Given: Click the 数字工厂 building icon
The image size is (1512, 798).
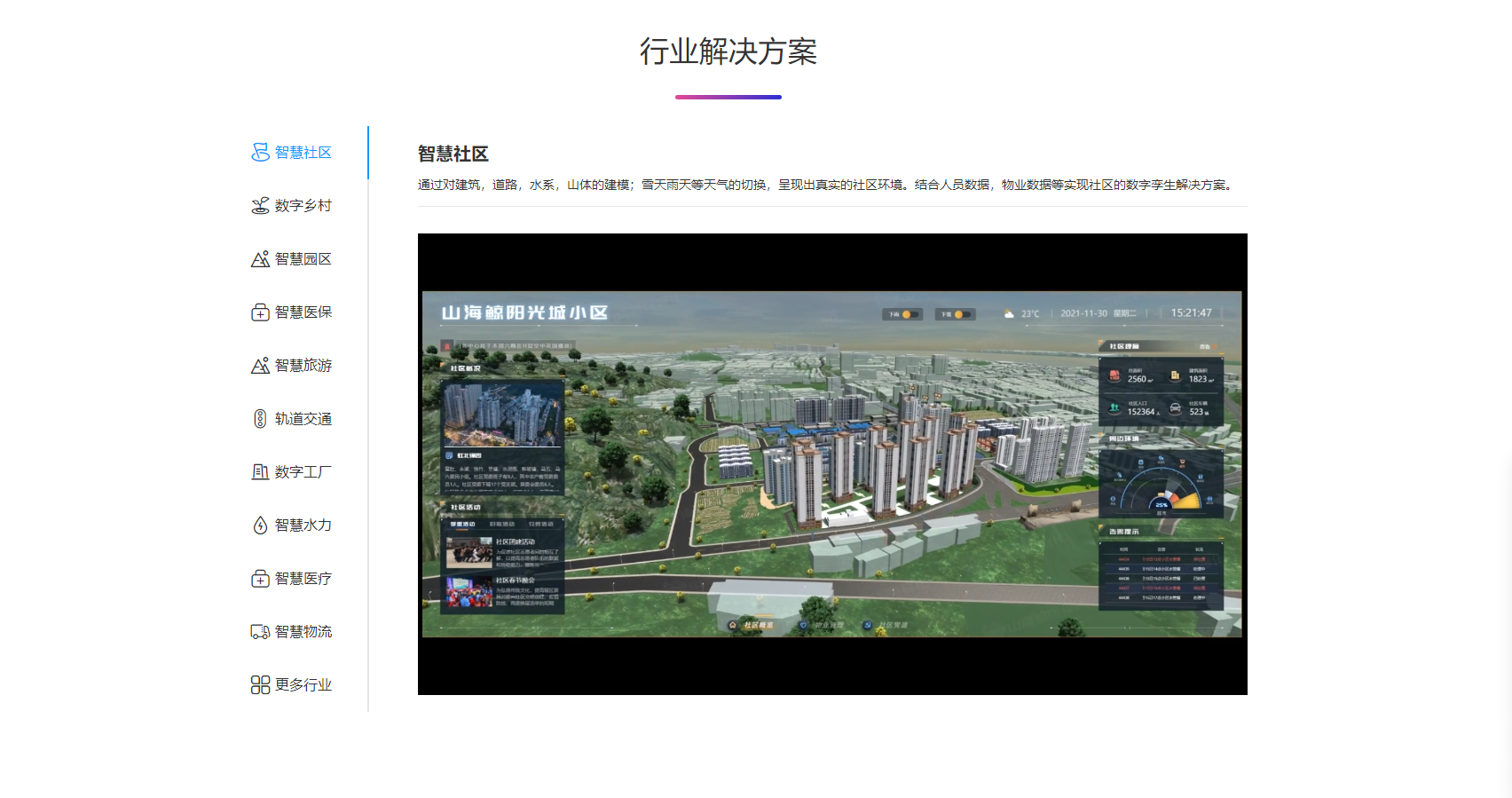Looking at the screenshot, I should [260, 472].
